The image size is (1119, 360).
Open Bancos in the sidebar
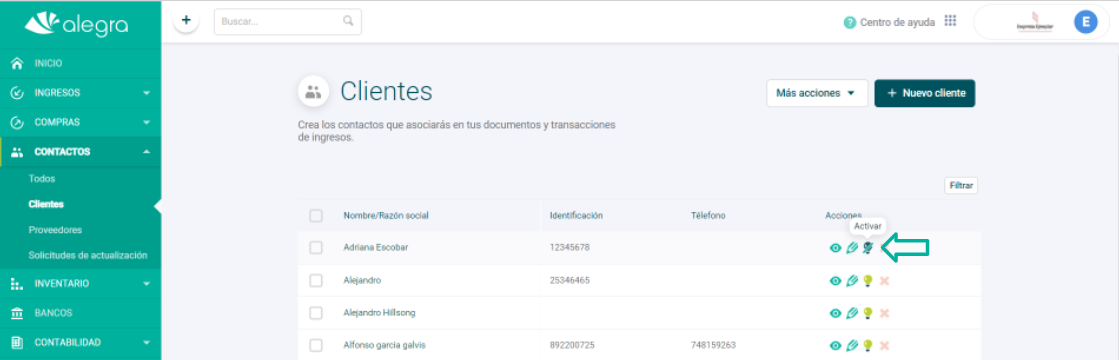click(54, 313)
